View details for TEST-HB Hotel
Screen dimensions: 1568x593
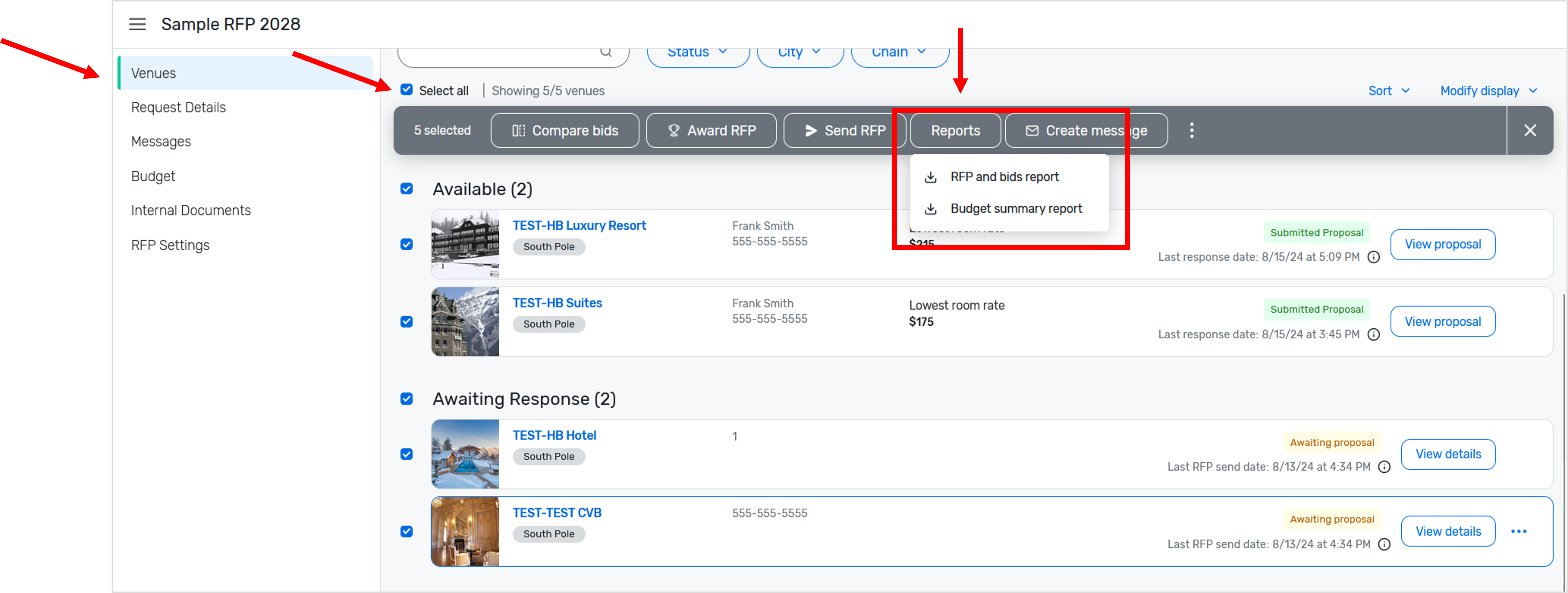1448,454
